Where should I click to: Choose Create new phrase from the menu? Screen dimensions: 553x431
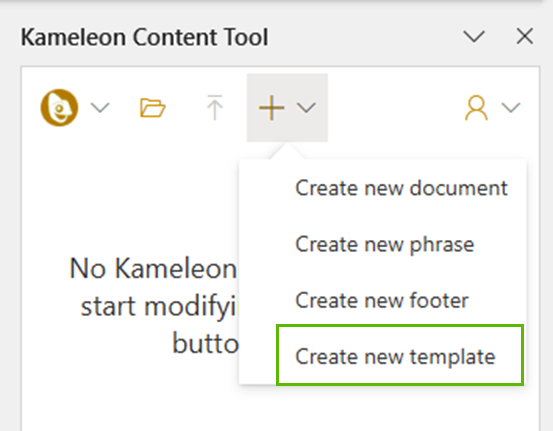pyautogui.click(x=384, y=244)
